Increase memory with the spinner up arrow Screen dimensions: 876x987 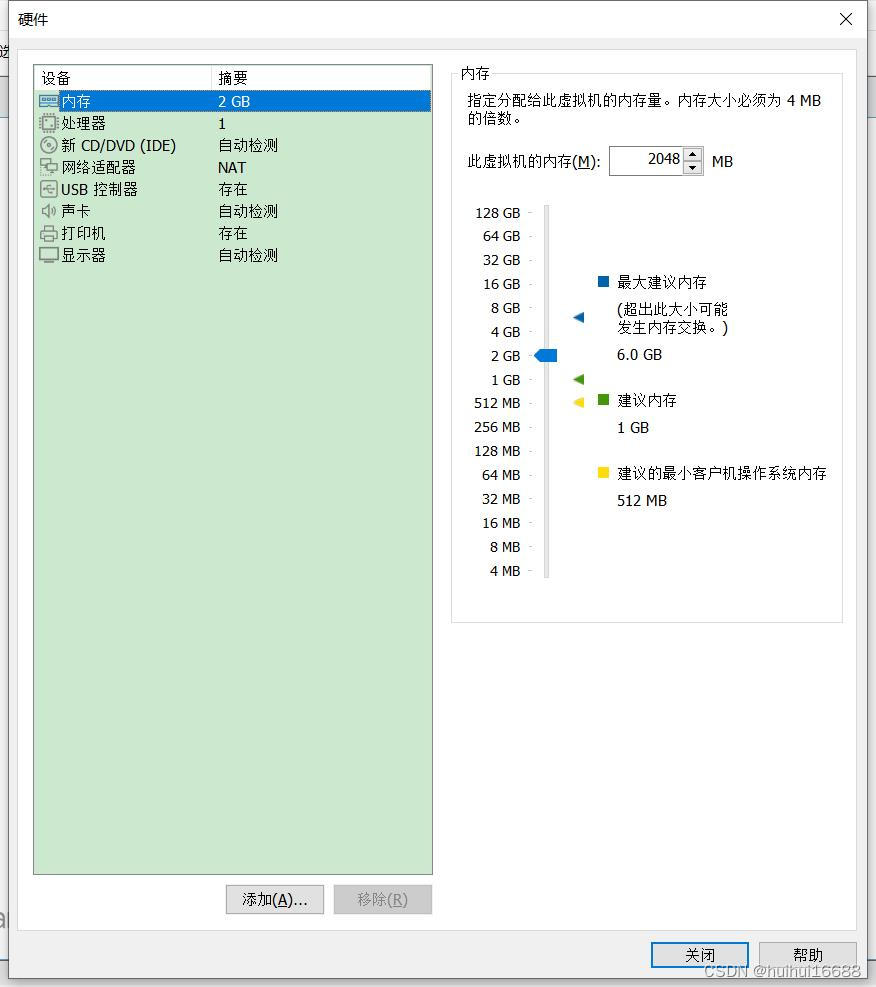tap(693, 154)
